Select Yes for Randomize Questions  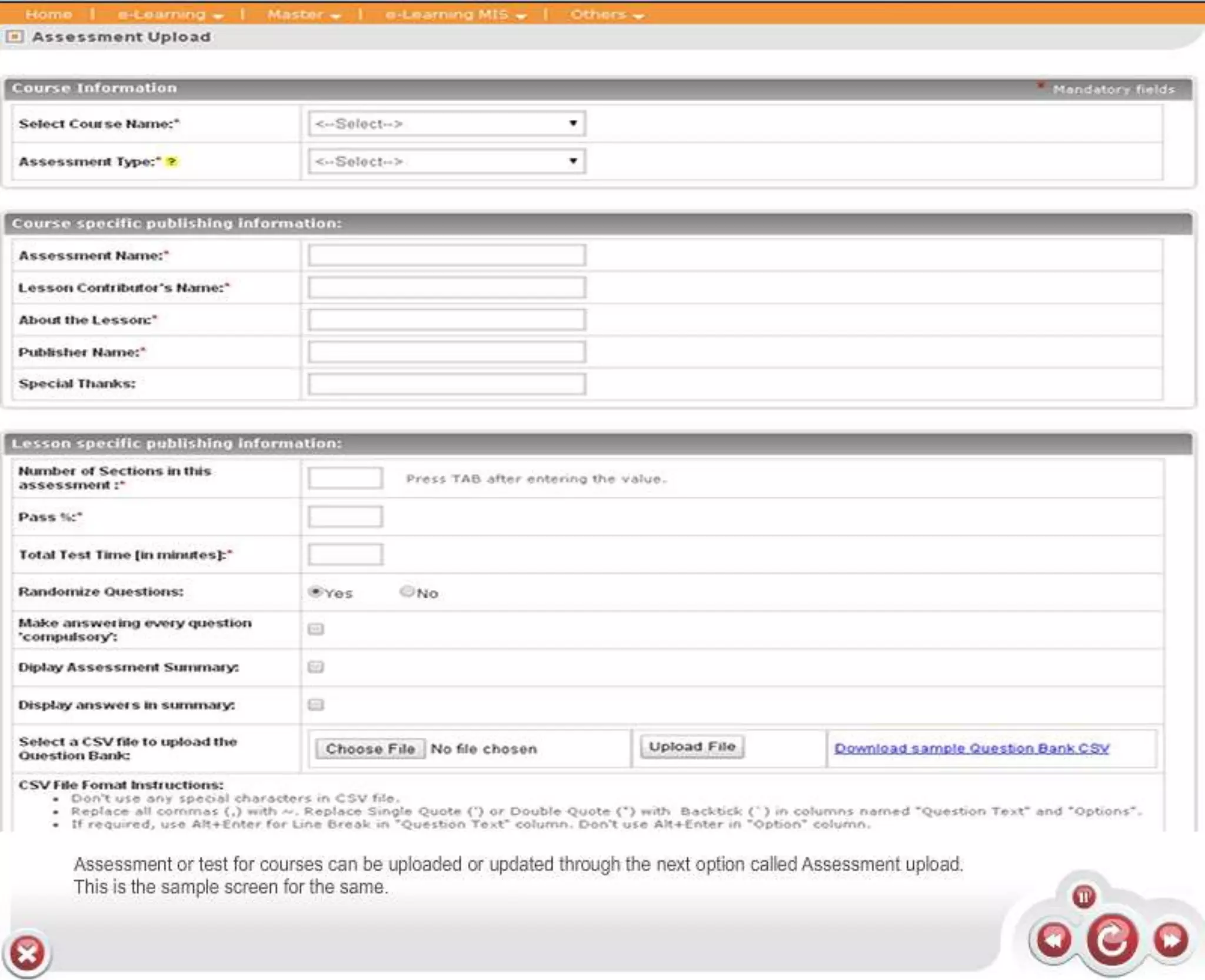[316, 592]
